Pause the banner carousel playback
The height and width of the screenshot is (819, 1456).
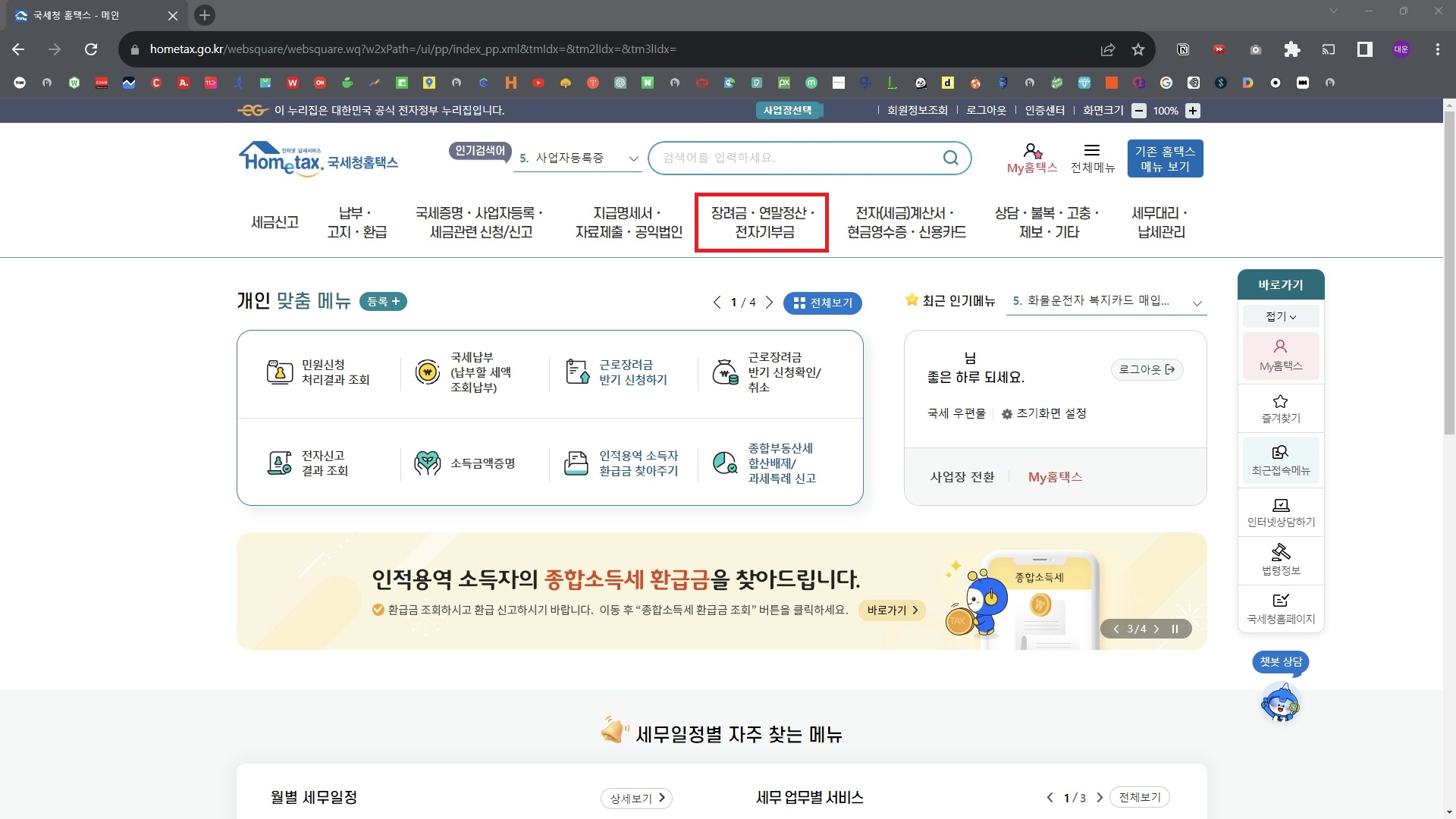click(x=1175, y=629)
